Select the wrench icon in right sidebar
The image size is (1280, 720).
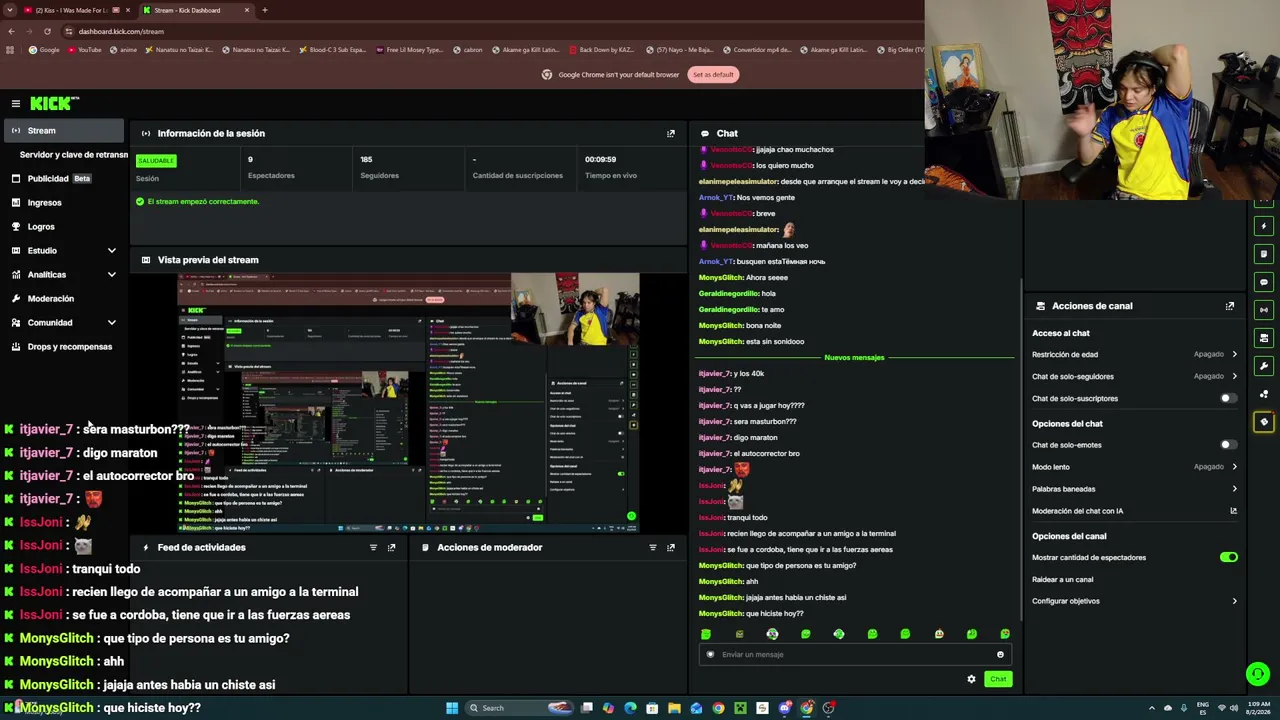point(1264,366)
